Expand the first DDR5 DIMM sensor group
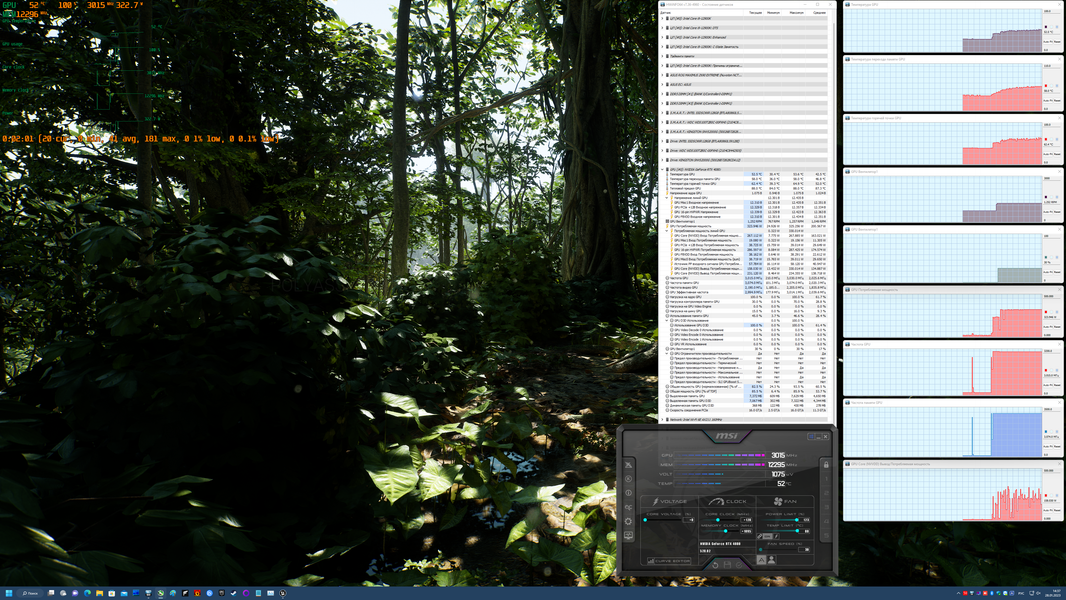1066x600 pixels. point(663,94)
